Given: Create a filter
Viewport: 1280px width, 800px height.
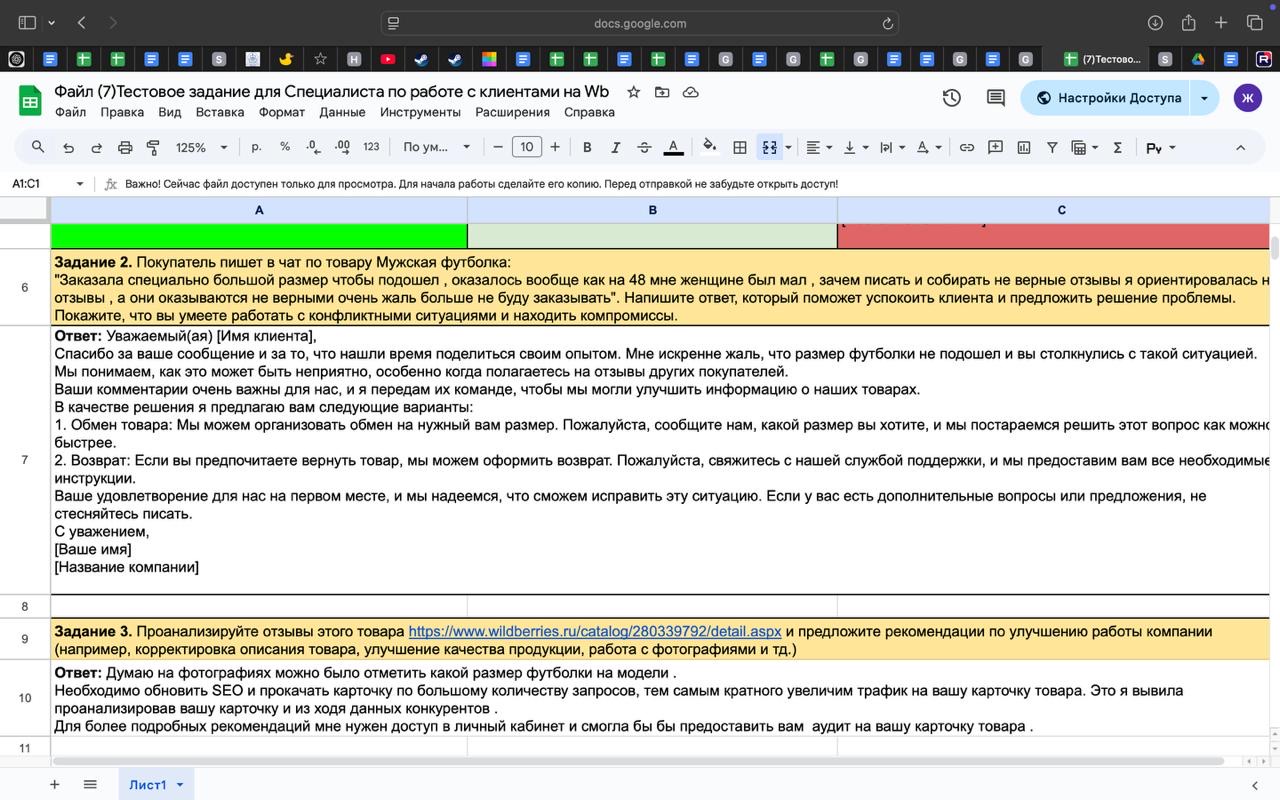Looking at the screenshot, I should point(1052,147).
